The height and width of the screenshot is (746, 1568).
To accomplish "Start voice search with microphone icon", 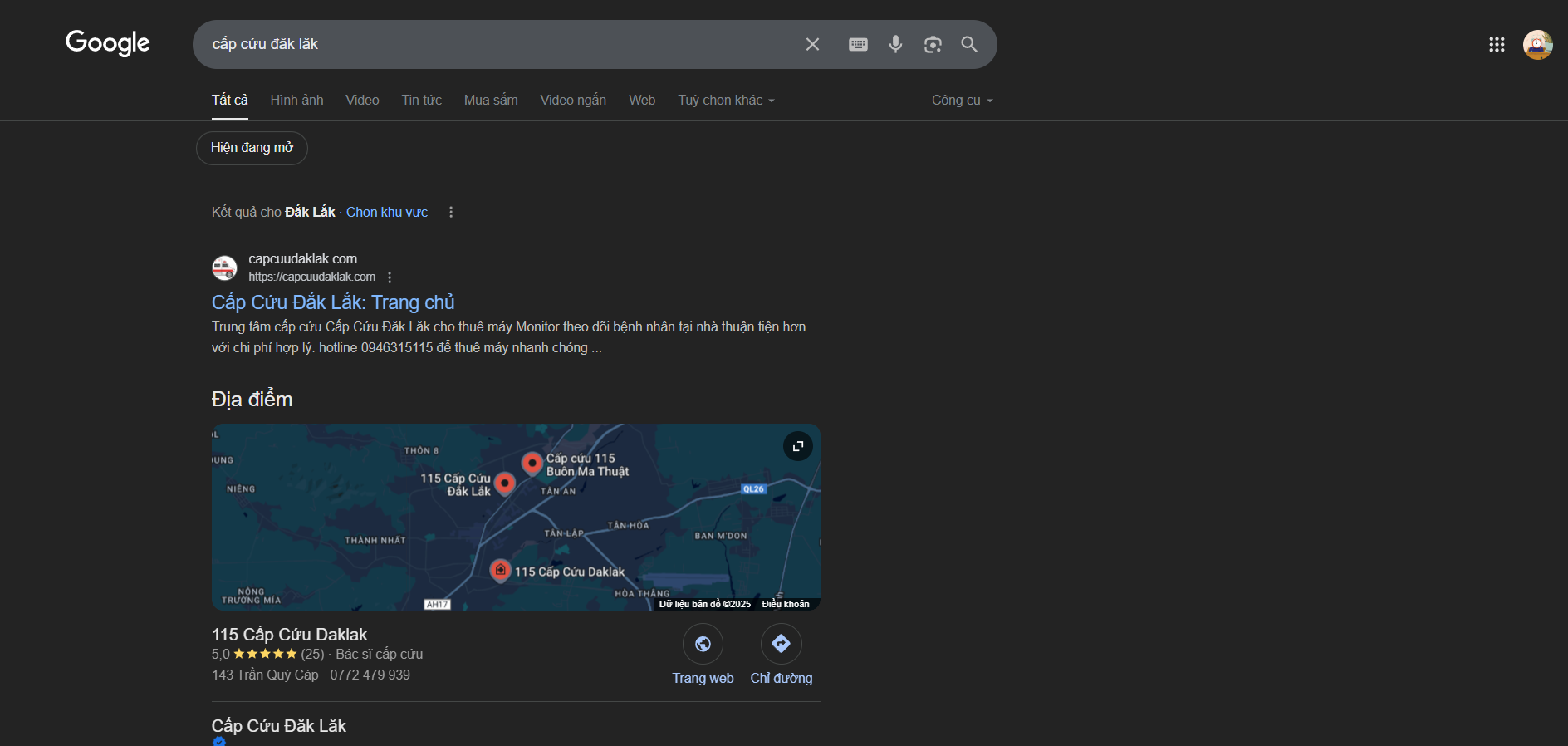I will coord(895,44).
